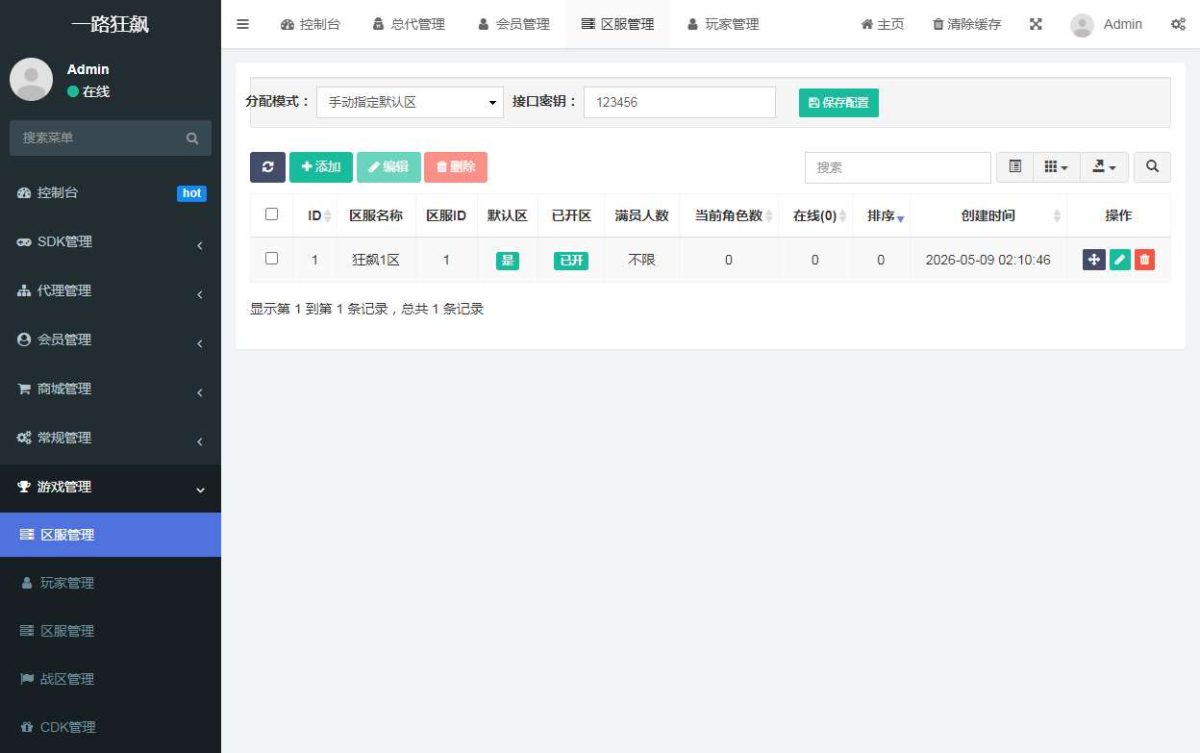
Task: Sort by 创建时间 column header
Action: click(988, 215)
